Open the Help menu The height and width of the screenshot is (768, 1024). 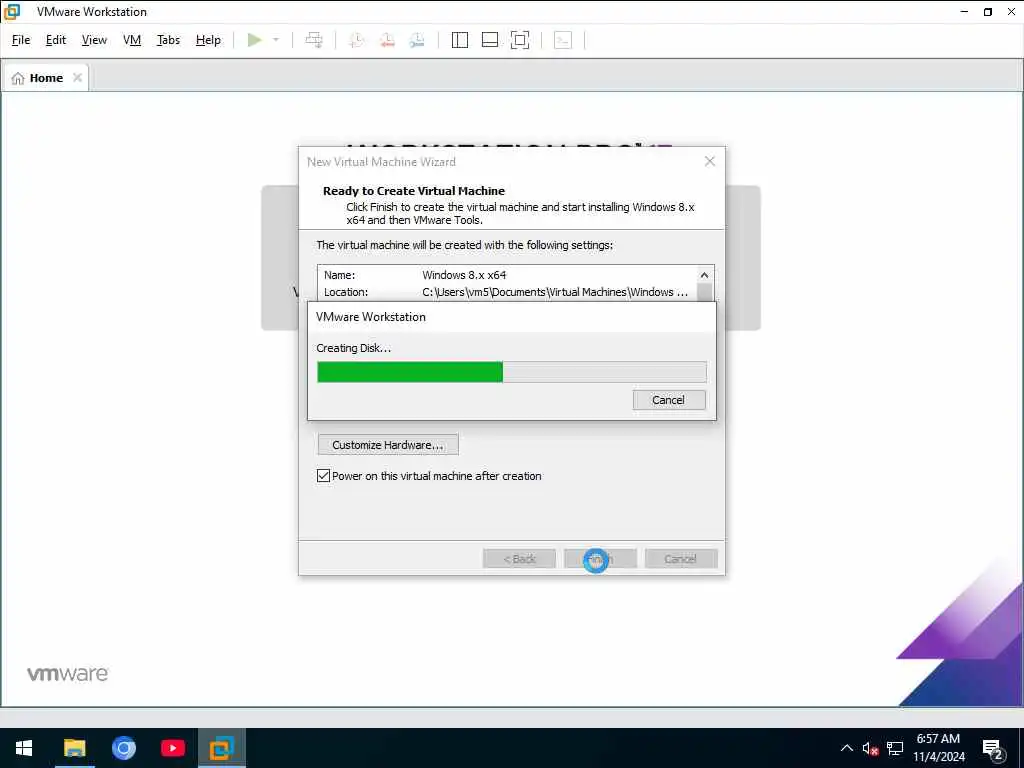point(208,40)
